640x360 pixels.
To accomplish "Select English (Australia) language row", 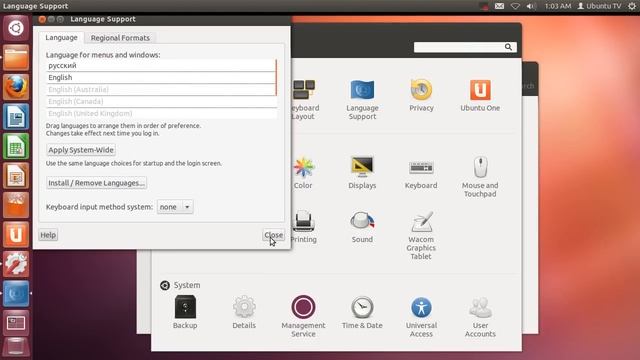I will pos(161,89).
